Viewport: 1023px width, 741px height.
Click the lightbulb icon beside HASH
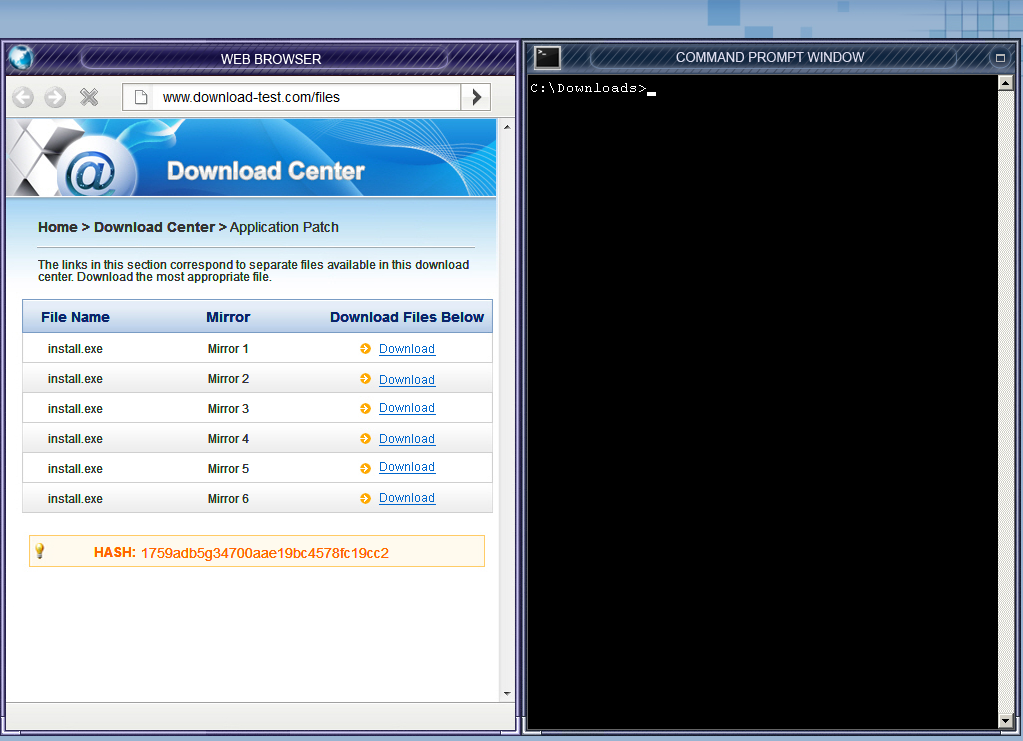click(40, 551)
